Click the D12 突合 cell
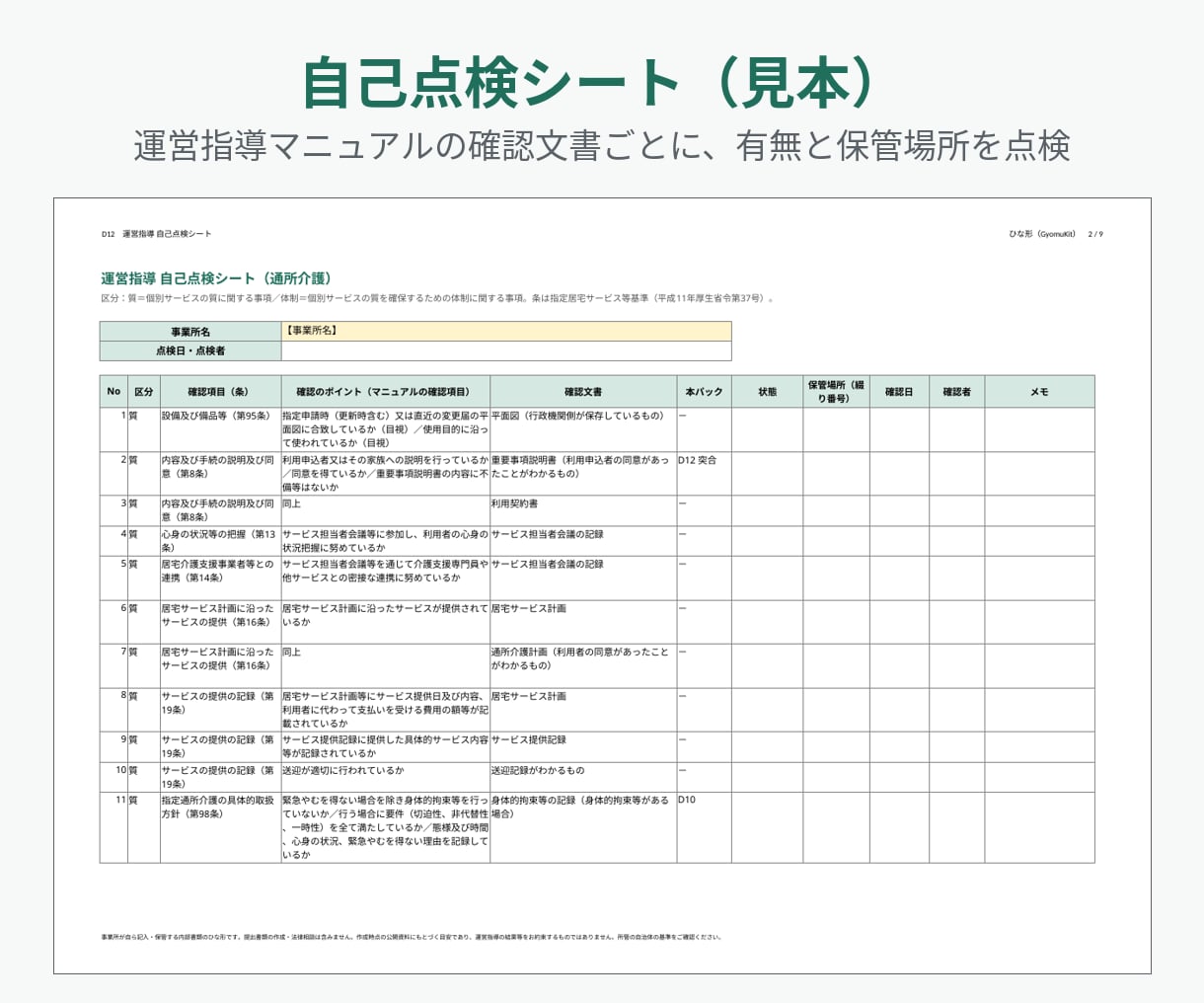Viewport: 1204px width, 1003px height. [x=704, y=474]
